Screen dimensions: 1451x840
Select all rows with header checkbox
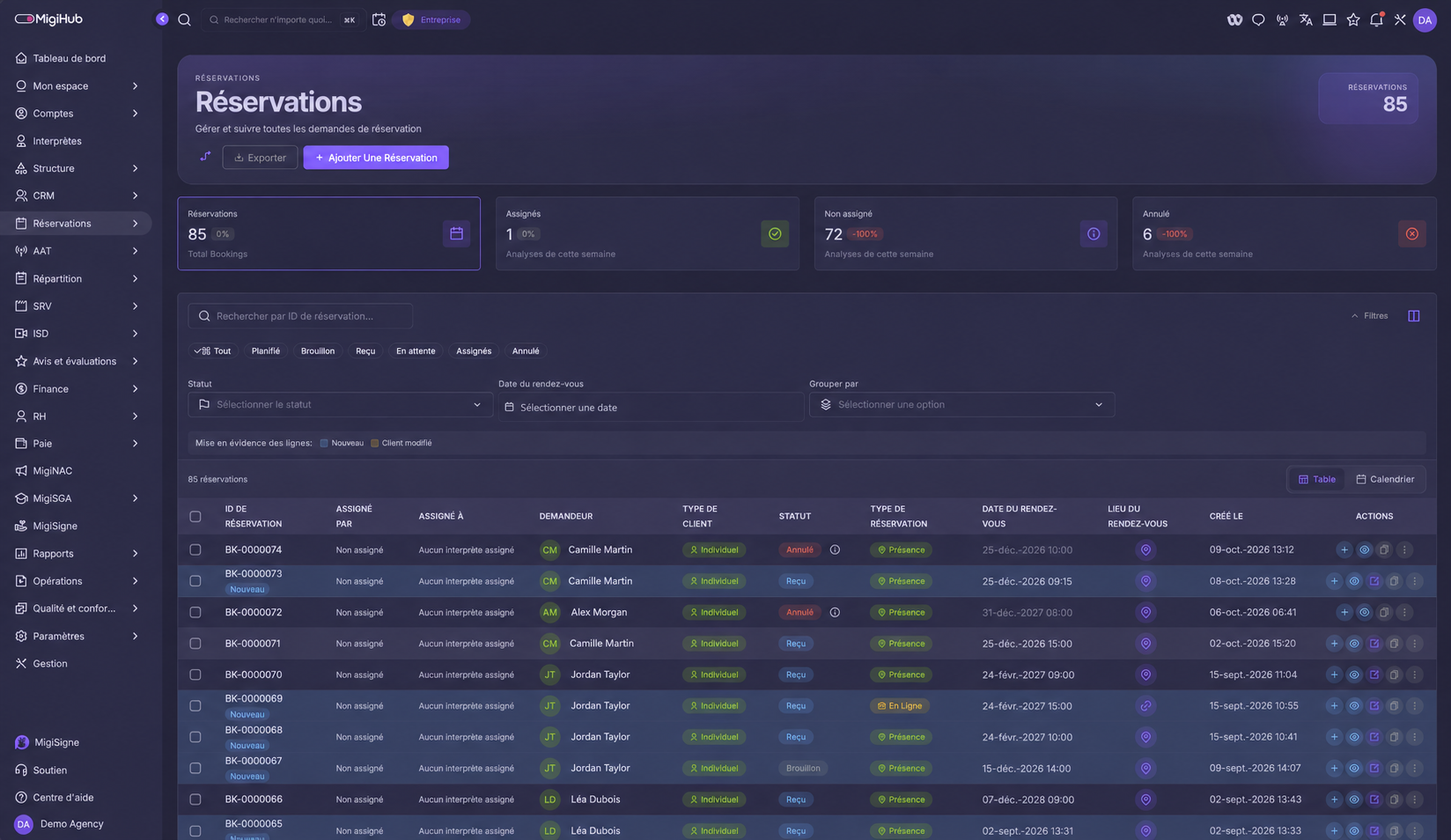click(x=195, y=517)
